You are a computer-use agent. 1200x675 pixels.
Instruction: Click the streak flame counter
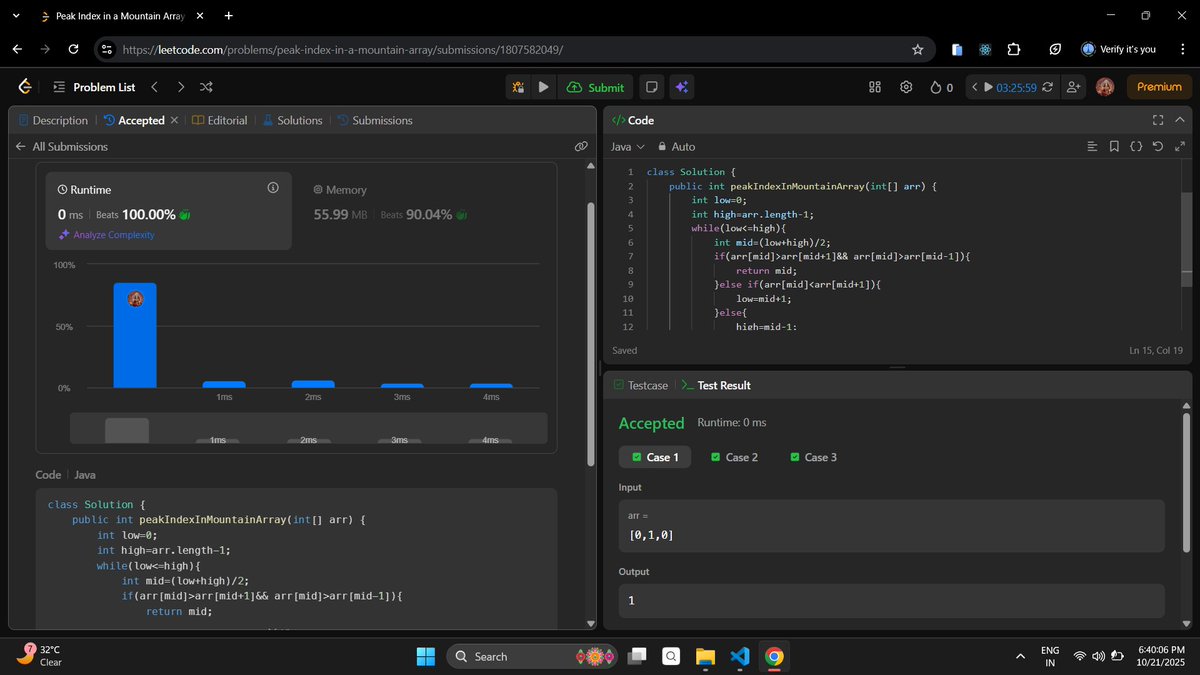941,87
